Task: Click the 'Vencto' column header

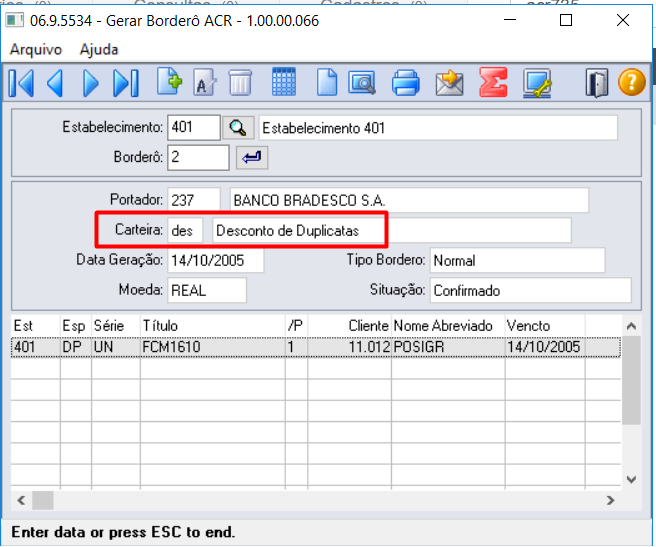Action: (x=545, y=326)
